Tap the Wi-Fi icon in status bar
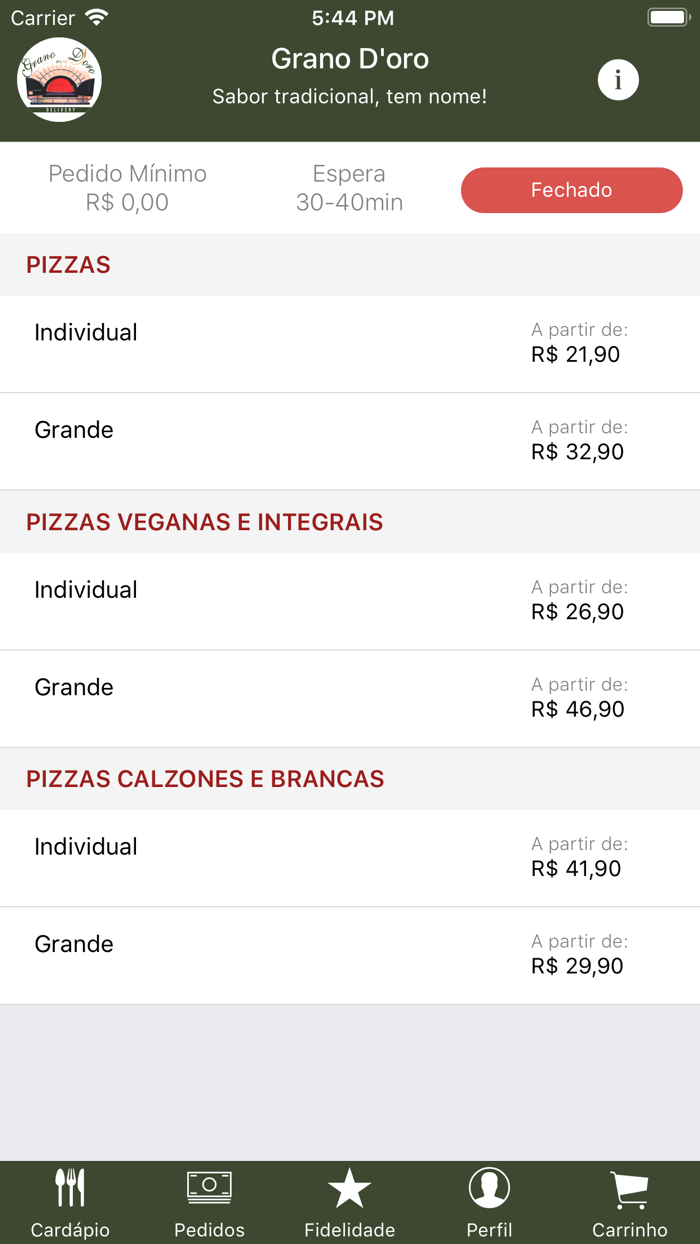This screenshot has width=700, height=1244. click(x=97, y=16)
